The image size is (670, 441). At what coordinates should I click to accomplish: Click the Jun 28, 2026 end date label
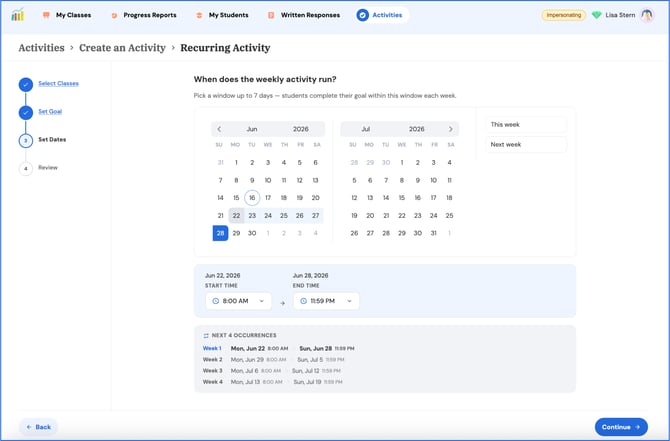click(311, 276)
